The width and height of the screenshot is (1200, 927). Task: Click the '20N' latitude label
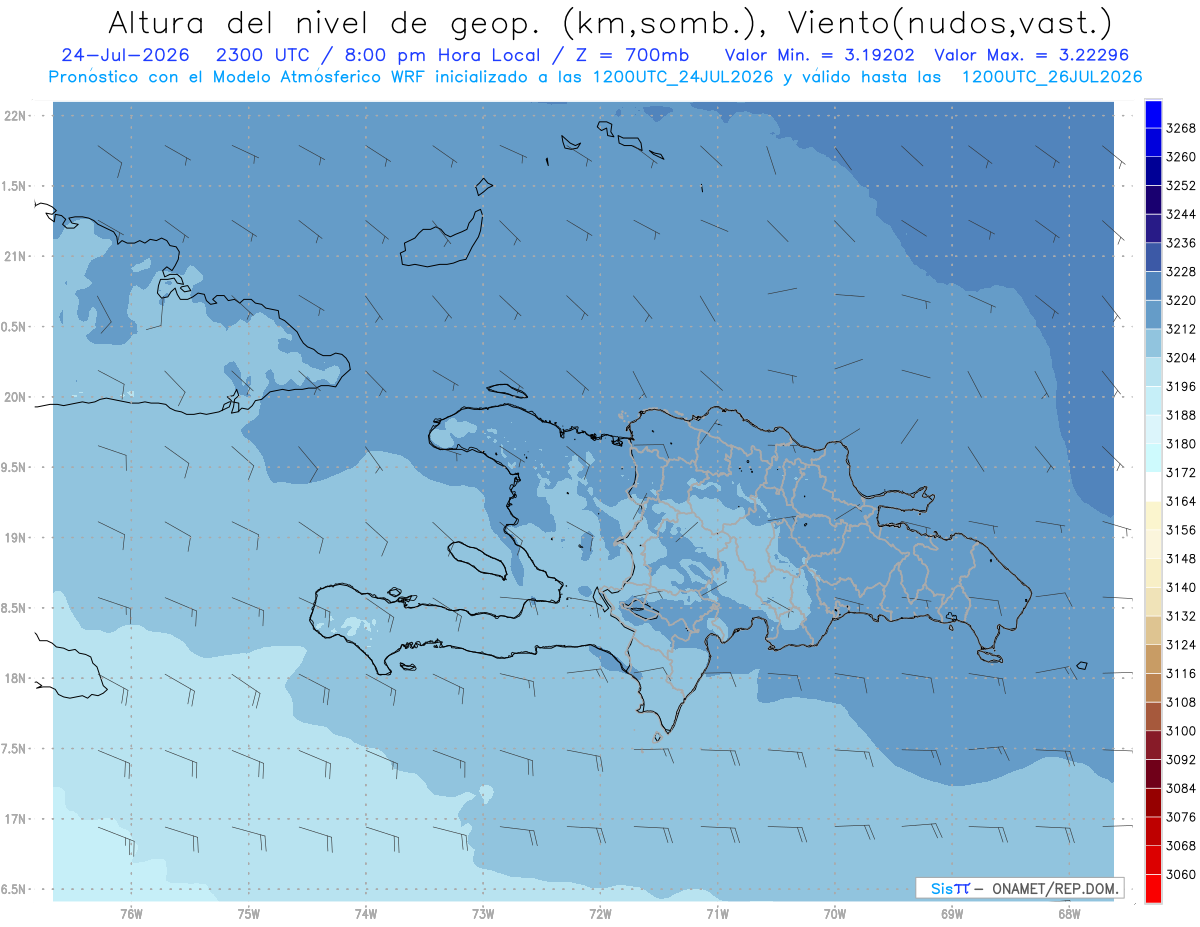(x=17, y=397)
